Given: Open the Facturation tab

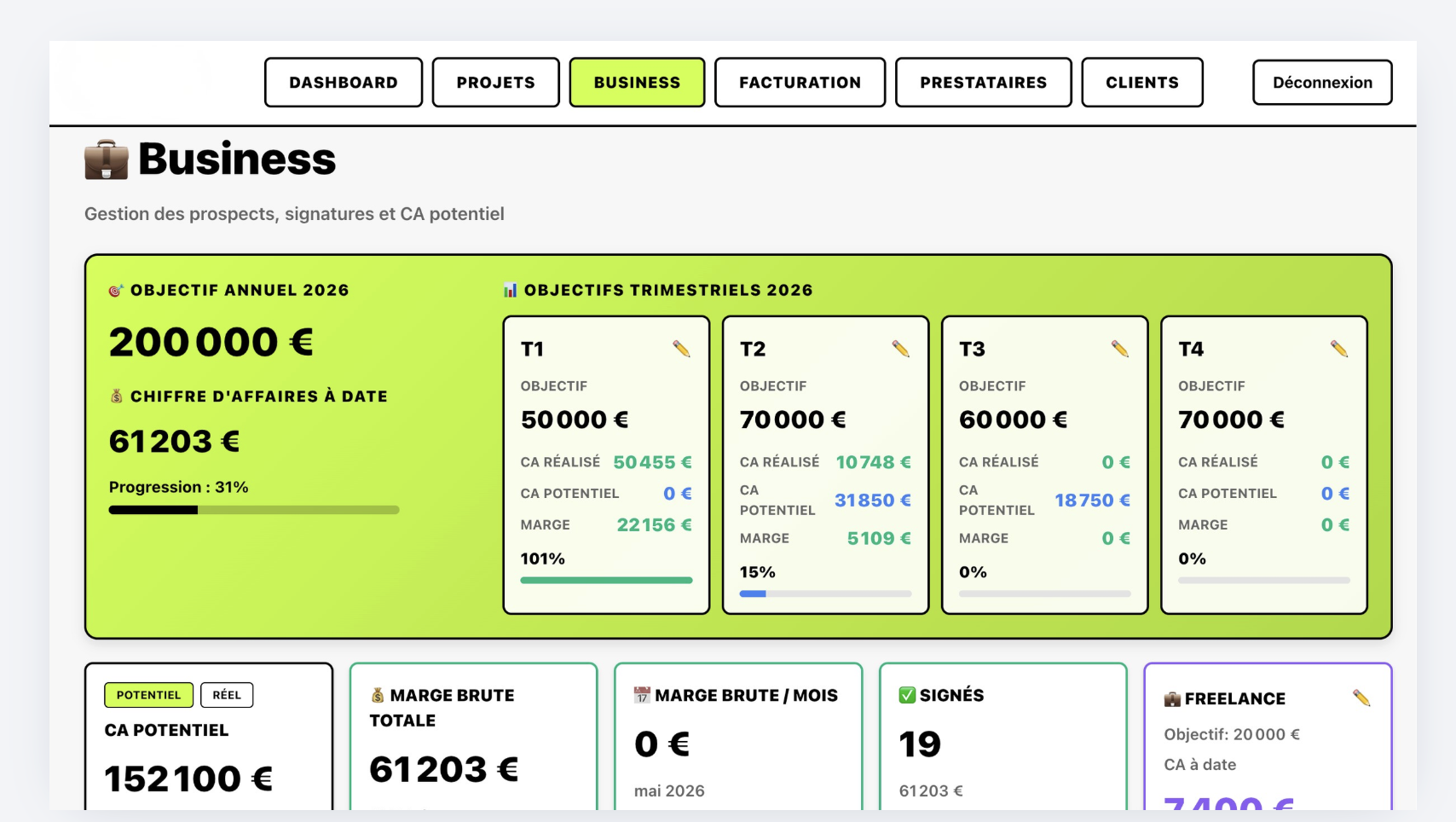Looking at the screenshot, I should [800, 83].
